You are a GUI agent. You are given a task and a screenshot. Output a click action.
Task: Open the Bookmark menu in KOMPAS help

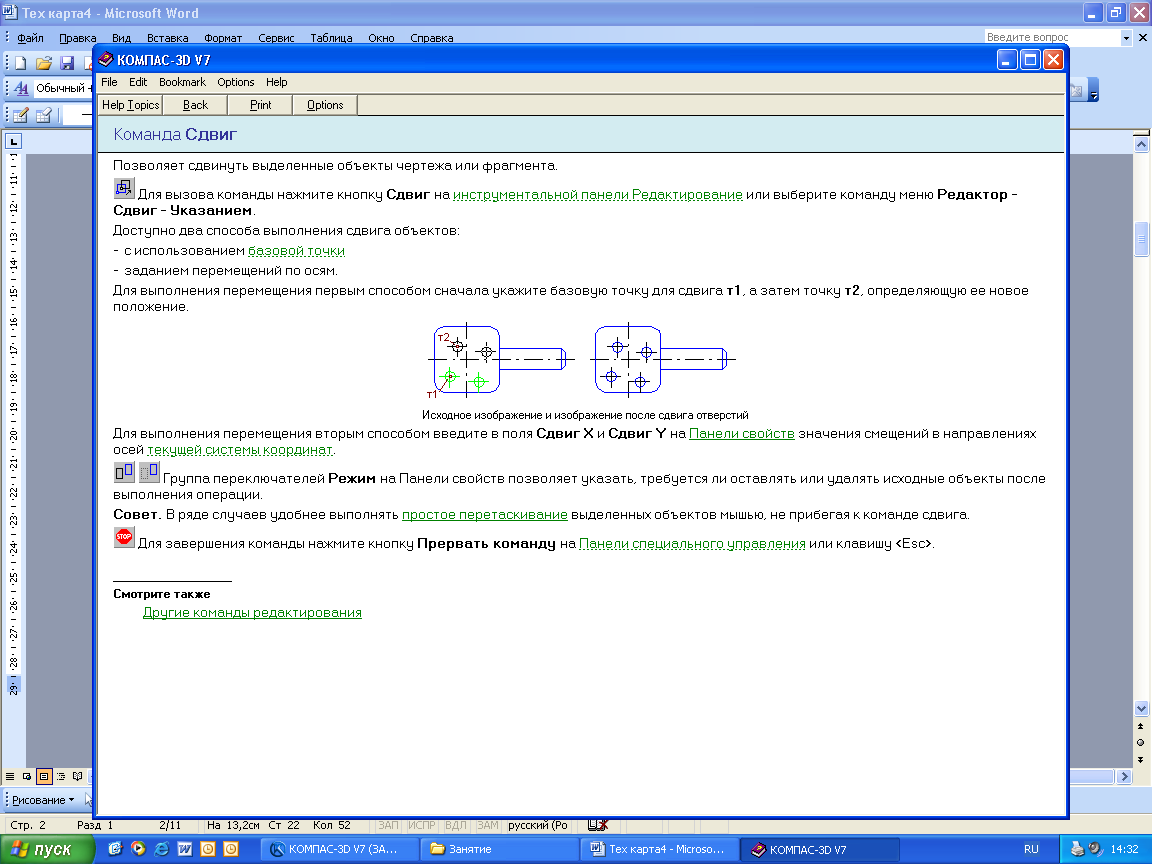coord(182,82)
